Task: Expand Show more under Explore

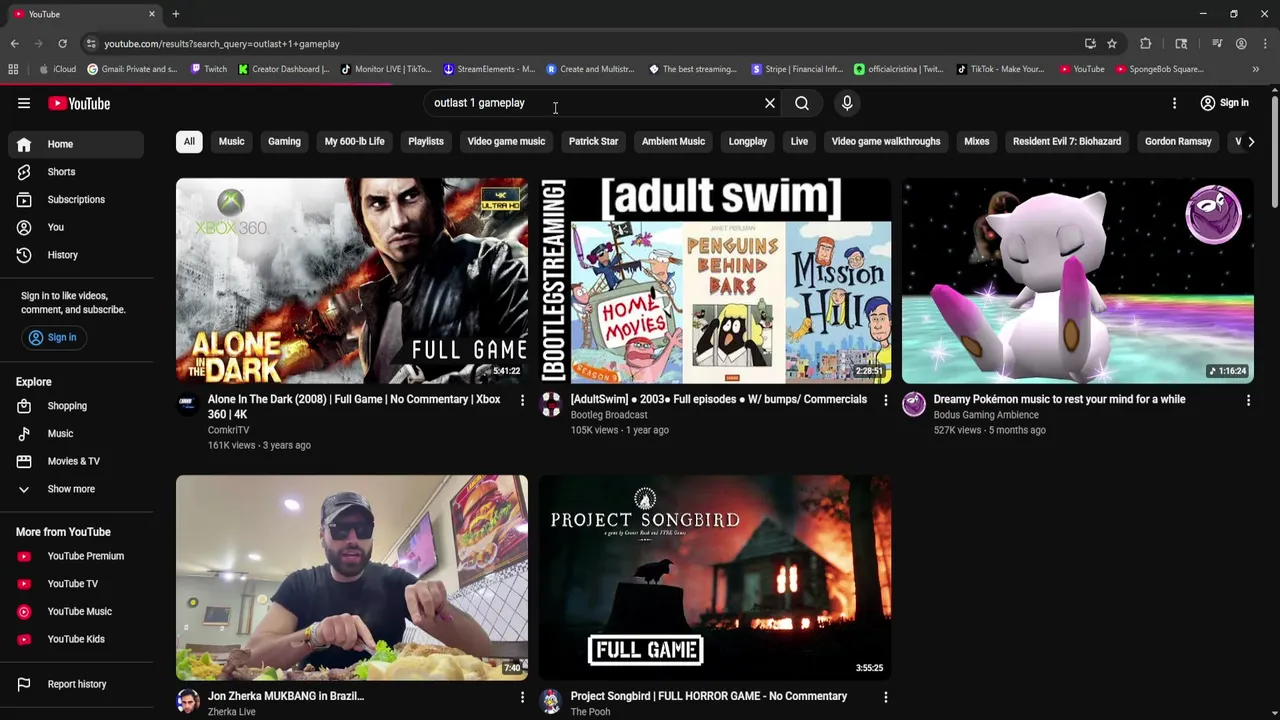Action: [x=76, y=489]
